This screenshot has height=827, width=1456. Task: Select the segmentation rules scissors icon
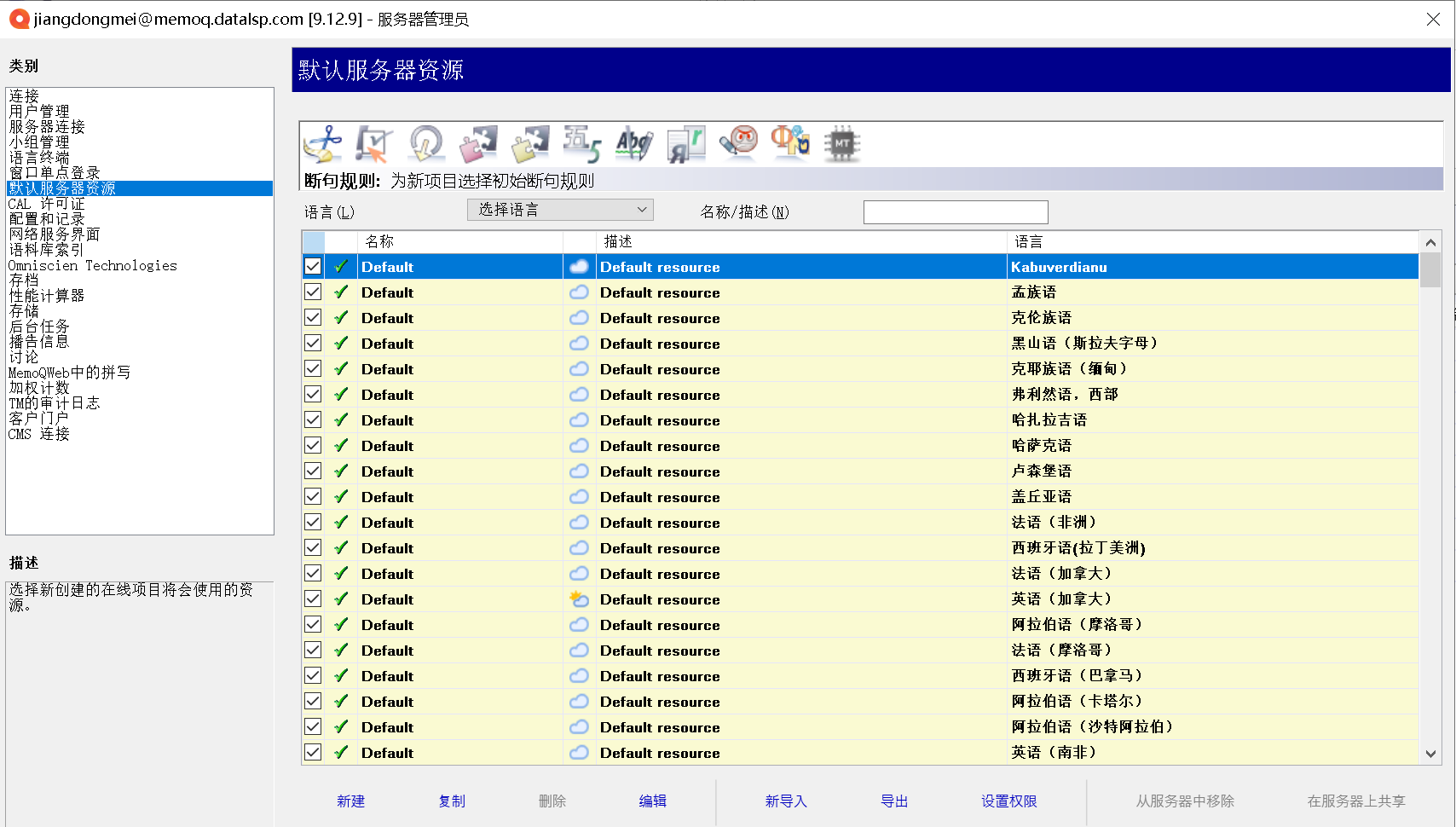pos(323,144)
